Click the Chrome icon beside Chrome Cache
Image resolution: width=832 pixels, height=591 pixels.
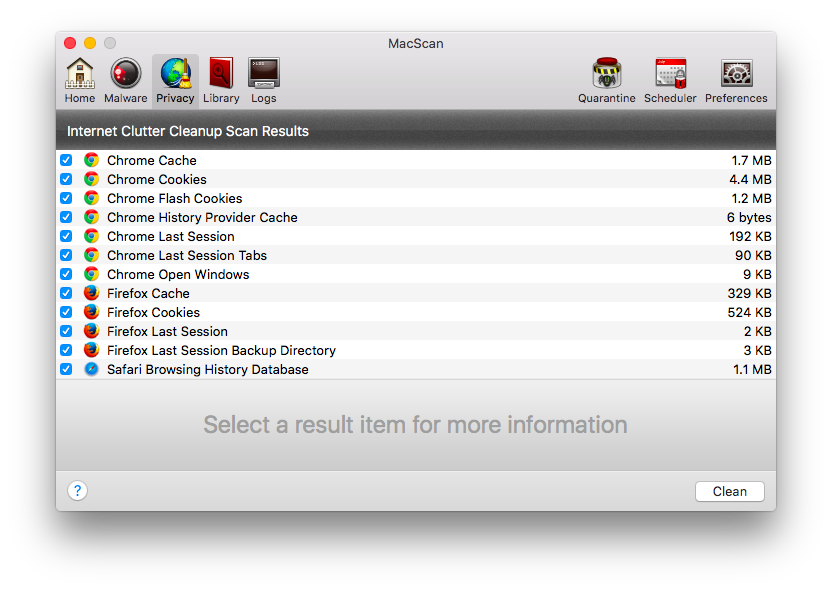(91, 160)
